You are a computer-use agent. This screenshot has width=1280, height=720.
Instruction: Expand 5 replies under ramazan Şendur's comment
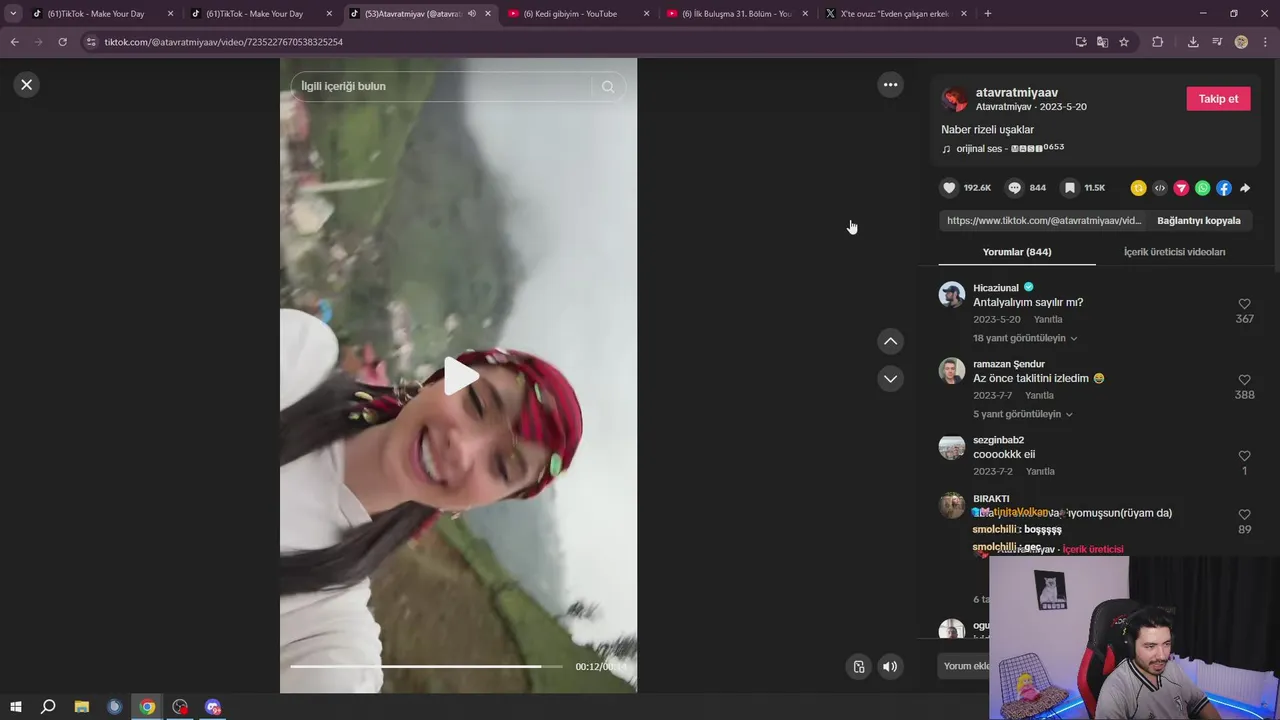click(1023, 414)
